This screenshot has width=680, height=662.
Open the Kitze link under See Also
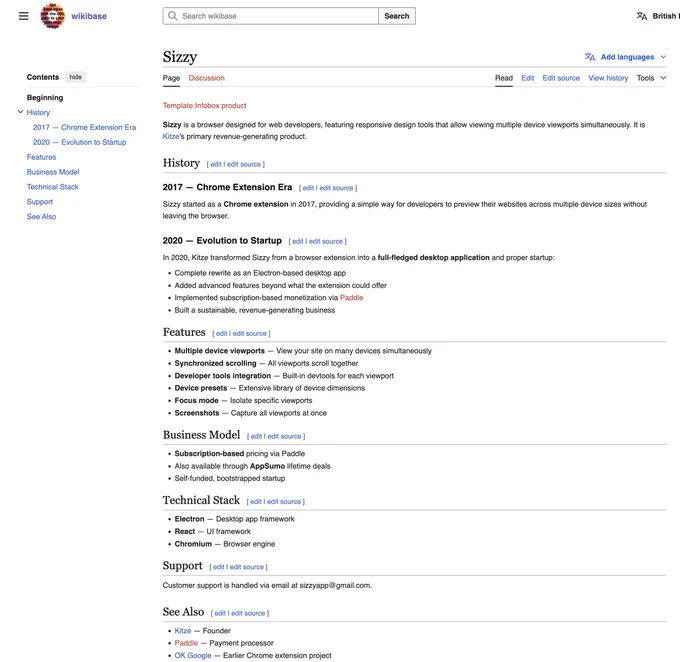[183, 631]
